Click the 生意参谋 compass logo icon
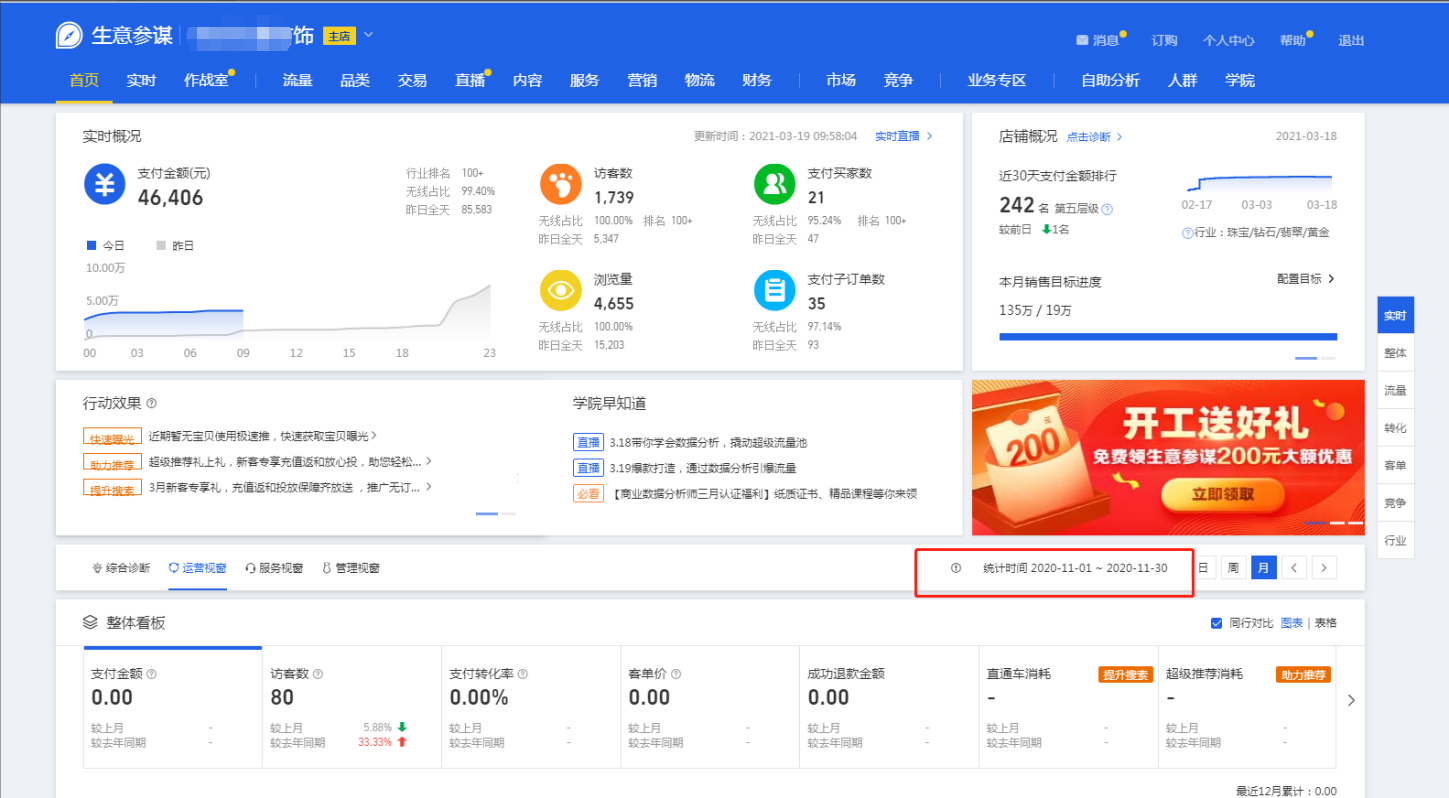The image size is (1449, 798). (x=69, y=35)
